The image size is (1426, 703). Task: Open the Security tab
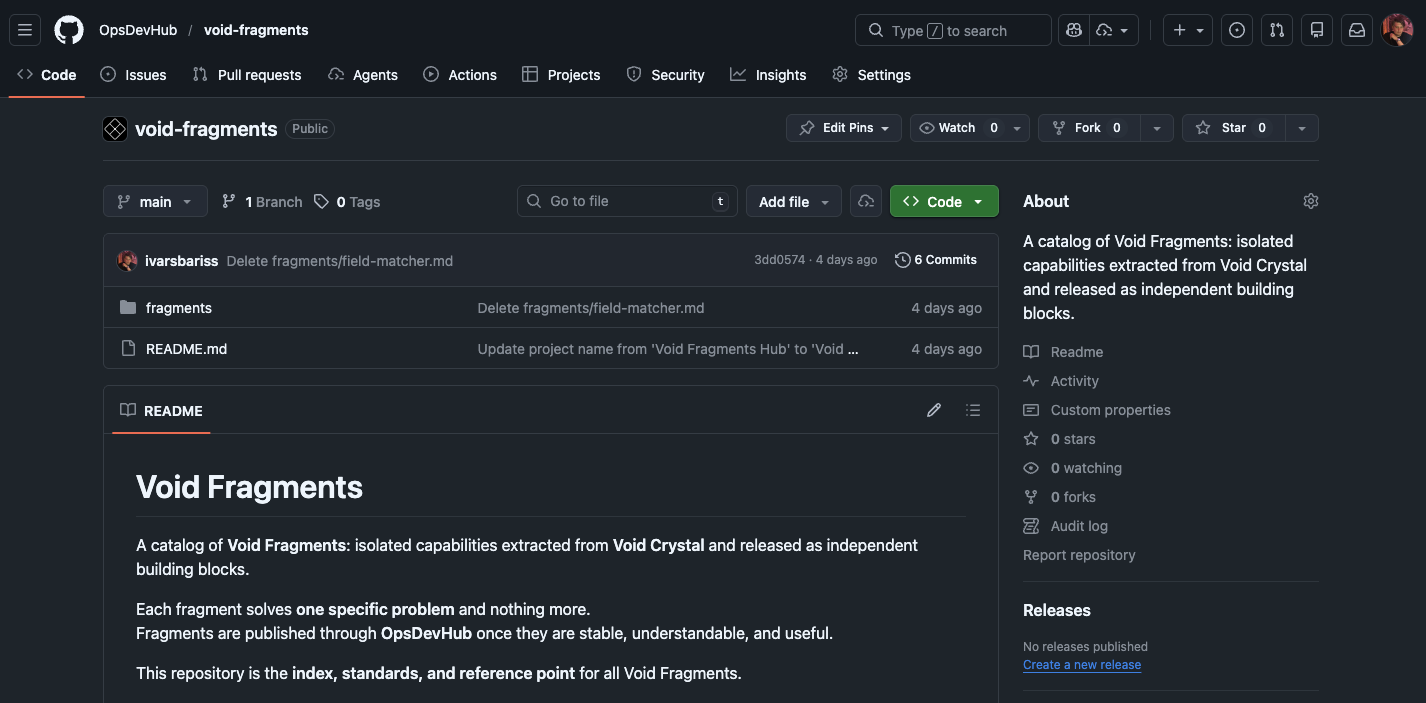pyautogui.click(x=665, y=75)
